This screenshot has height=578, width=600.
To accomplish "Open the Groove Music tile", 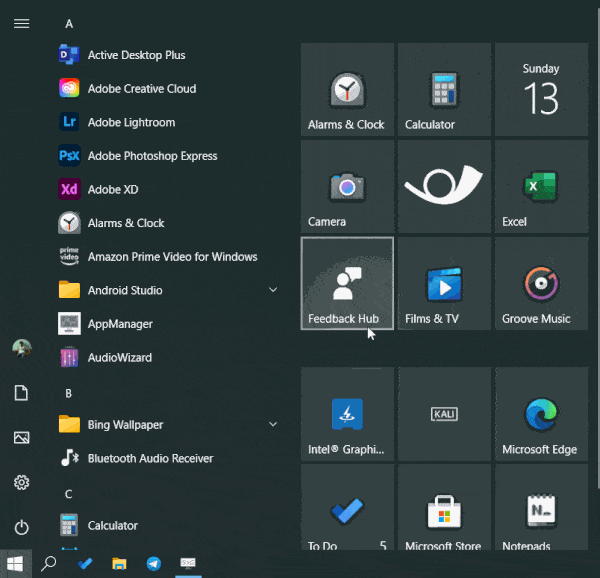I will coord(541,283).
